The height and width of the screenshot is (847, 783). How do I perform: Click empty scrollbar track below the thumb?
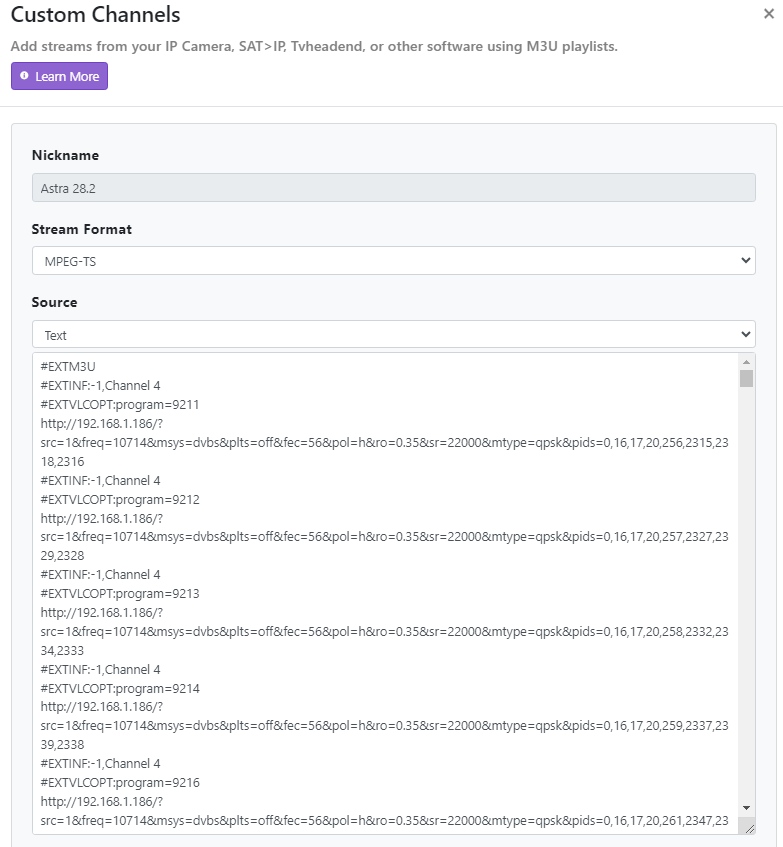746,600
